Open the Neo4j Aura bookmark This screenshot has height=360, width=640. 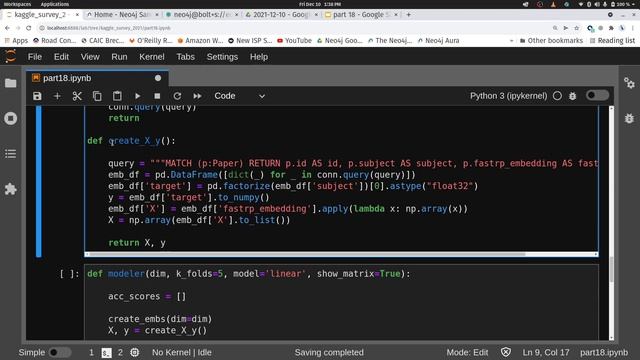tap(438, 40)
